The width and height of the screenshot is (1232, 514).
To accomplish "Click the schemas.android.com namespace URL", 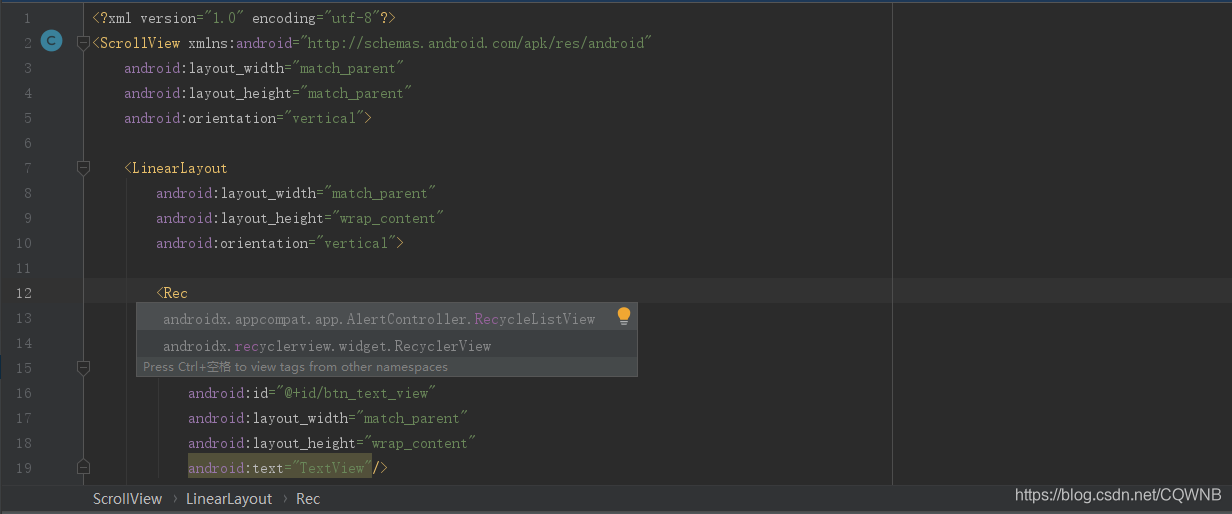I will coord(476,43).
